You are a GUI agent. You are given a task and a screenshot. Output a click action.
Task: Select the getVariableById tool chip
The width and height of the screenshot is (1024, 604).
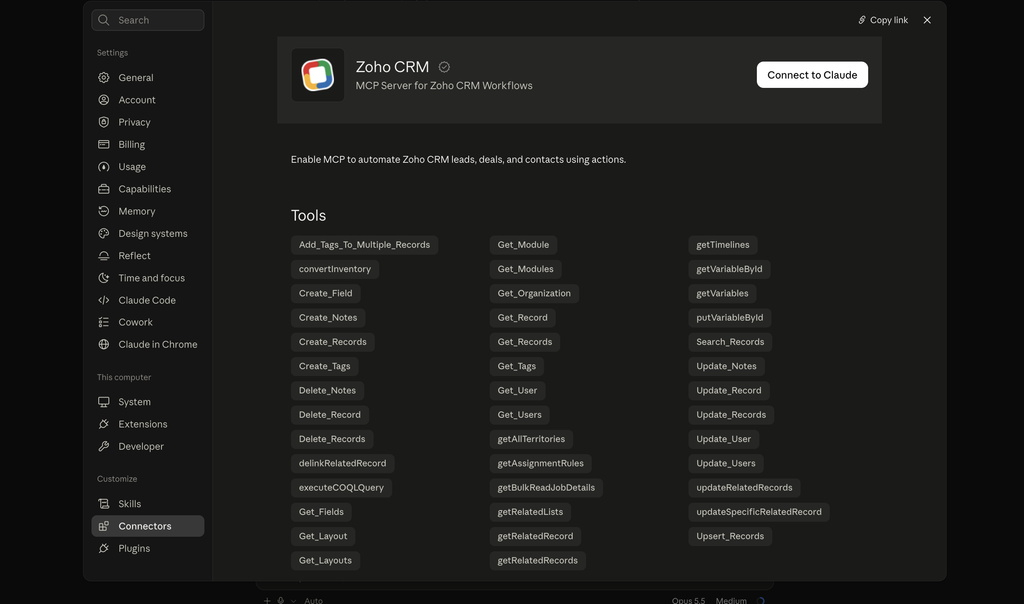point(729,269)
